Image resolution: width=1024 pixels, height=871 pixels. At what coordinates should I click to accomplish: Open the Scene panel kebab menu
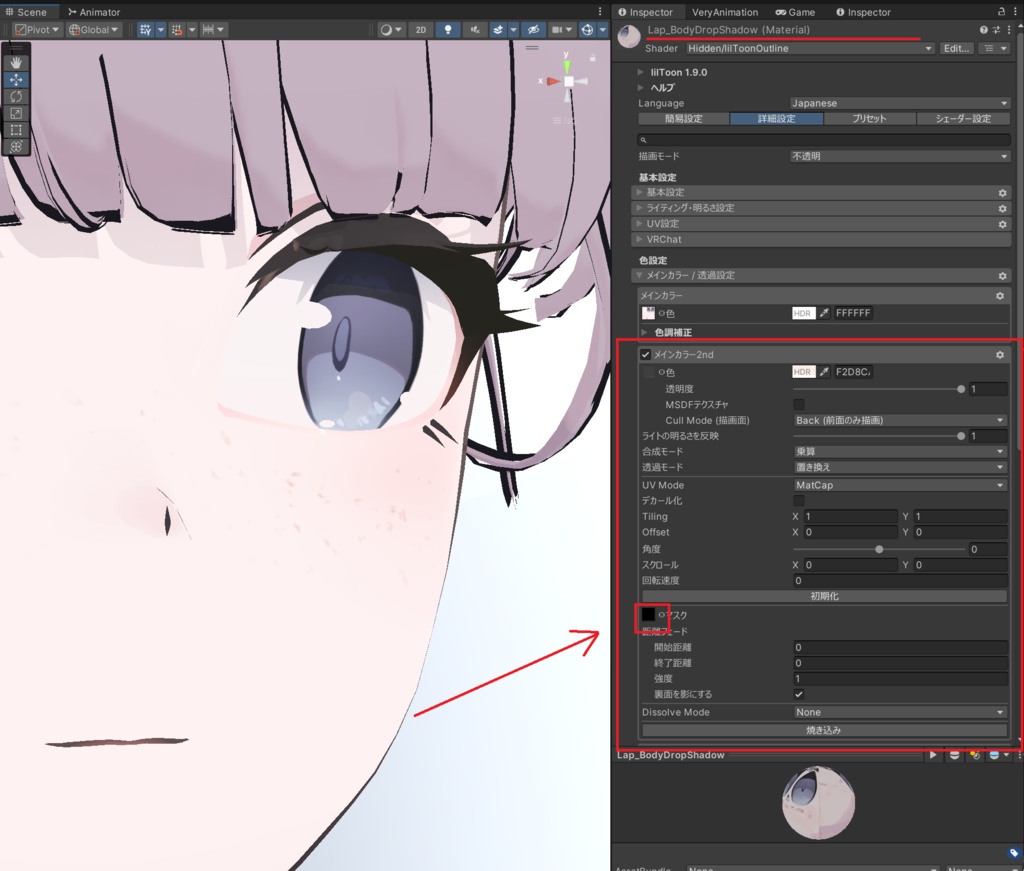click(600, 12)
